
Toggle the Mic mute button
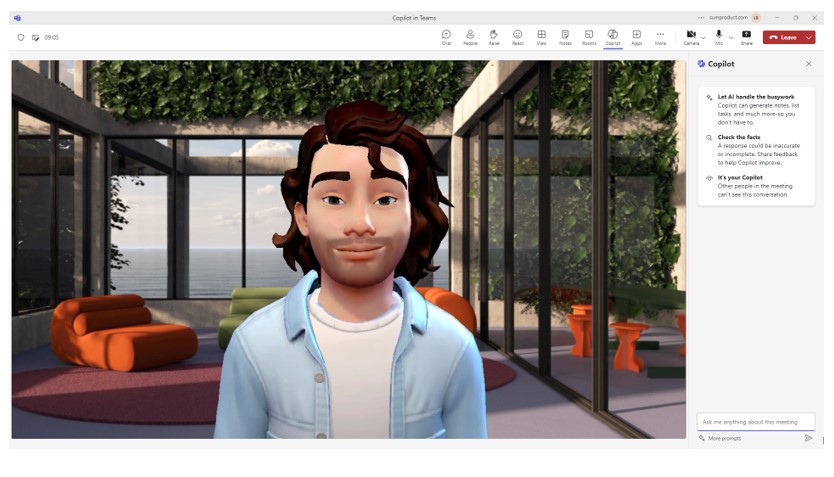(x=719, y=35)
